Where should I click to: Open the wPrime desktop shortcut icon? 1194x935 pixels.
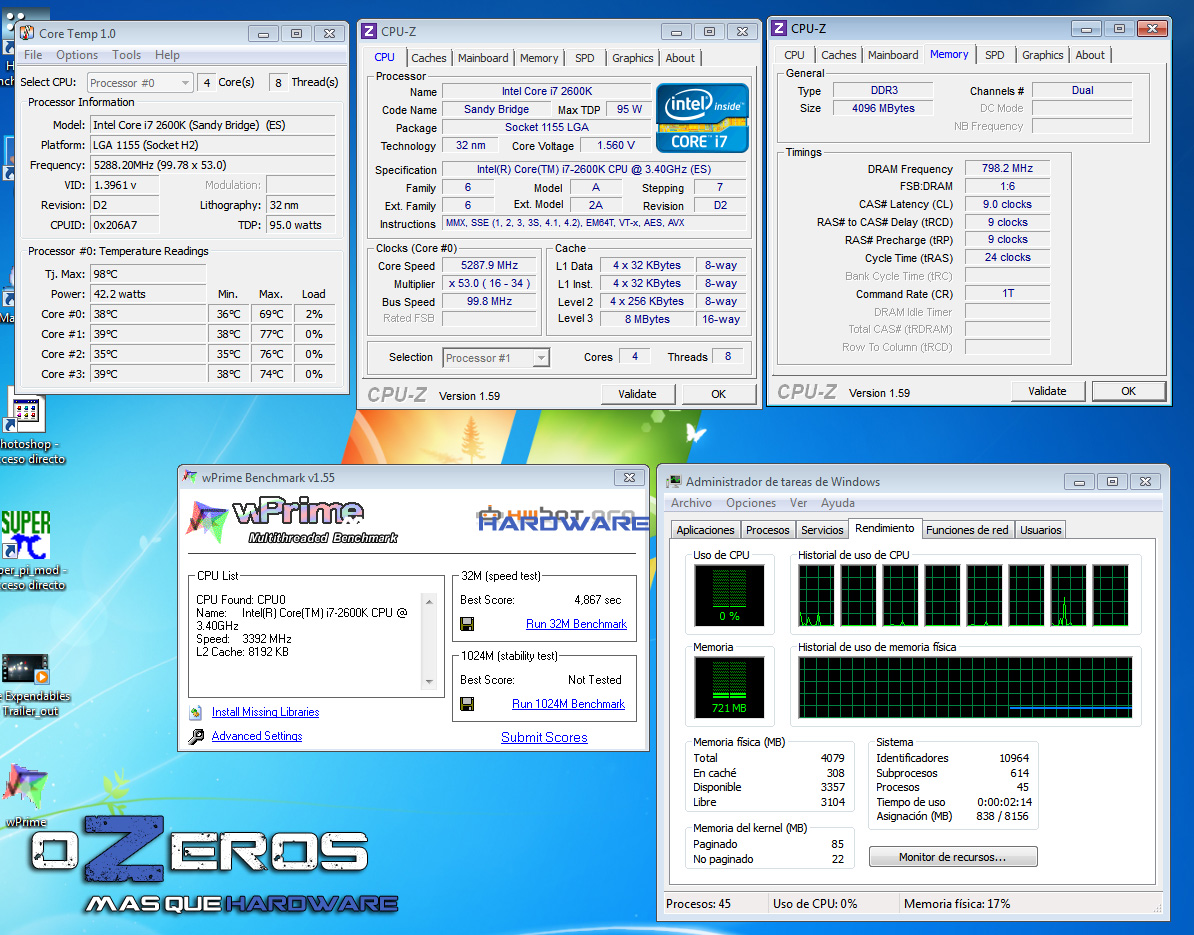click(x=26, y=787)
